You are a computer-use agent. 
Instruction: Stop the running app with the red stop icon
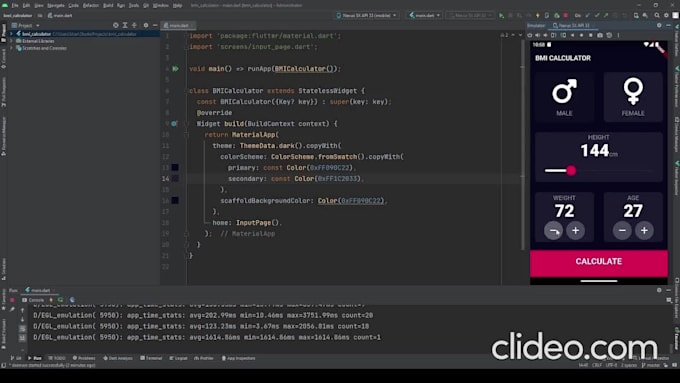coord(566,16)
